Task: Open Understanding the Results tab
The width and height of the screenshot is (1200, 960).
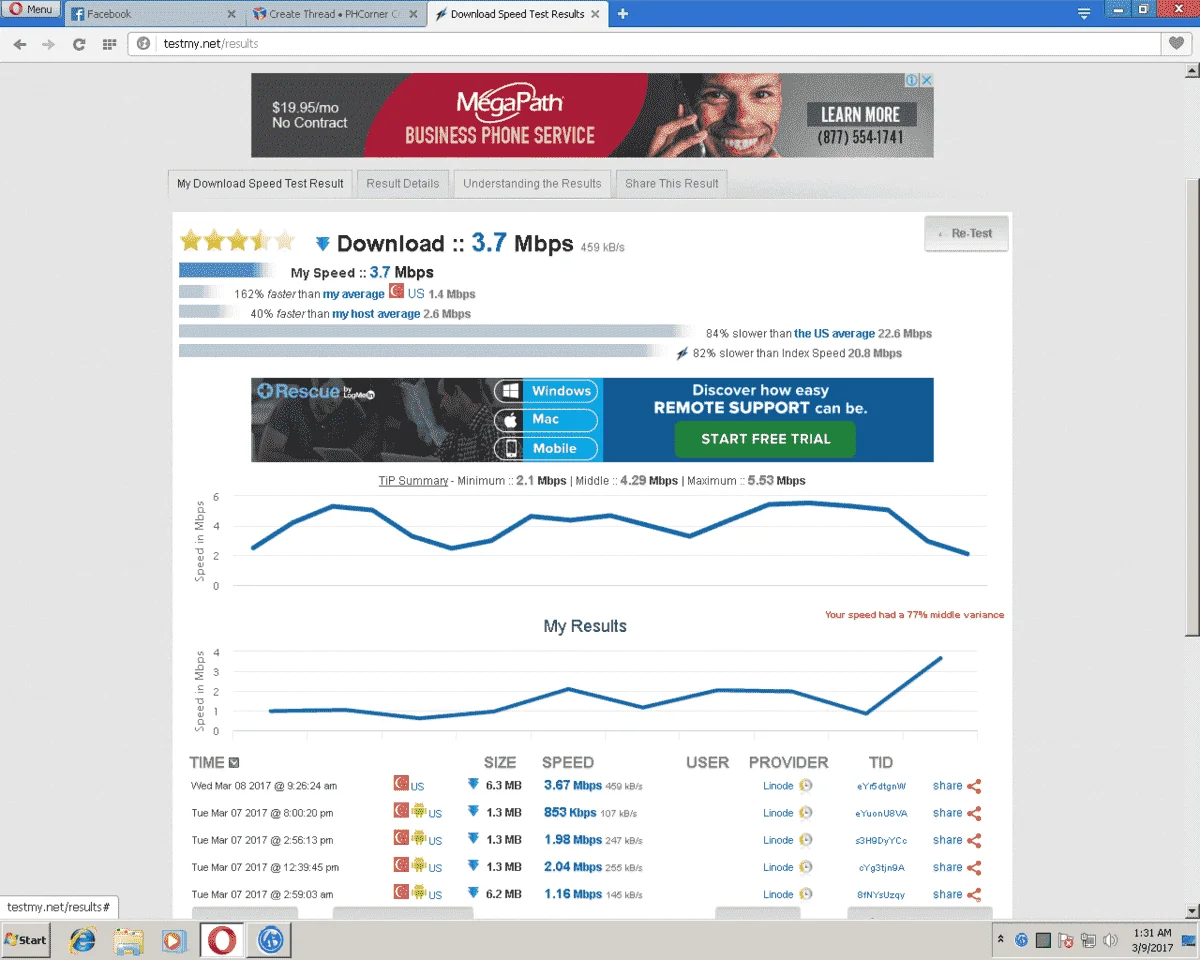Action: click(532, 183)
